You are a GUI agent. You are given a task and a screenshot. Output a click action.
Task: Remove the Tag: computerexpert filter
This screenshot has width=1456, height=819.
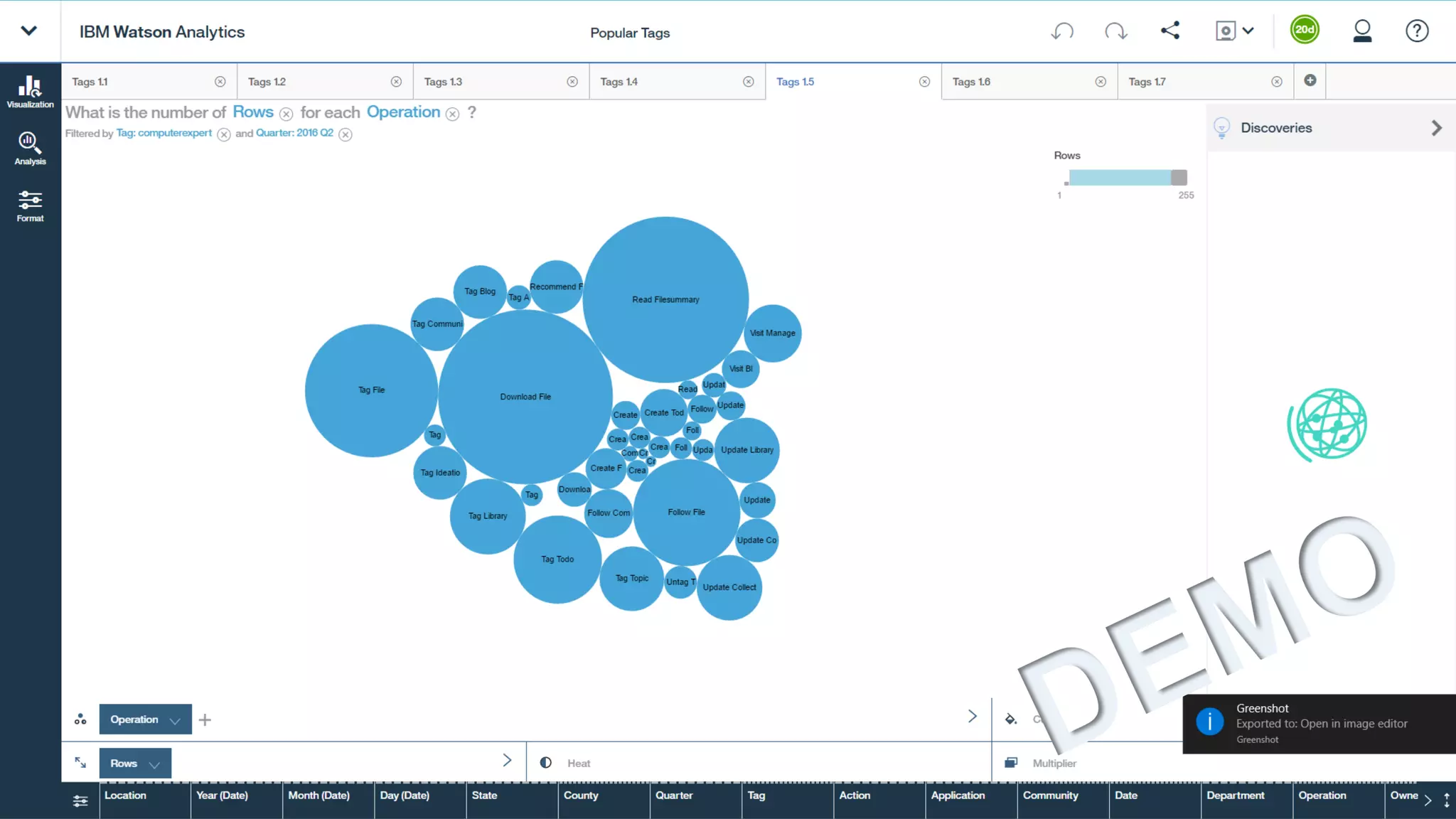coord(224,134)
